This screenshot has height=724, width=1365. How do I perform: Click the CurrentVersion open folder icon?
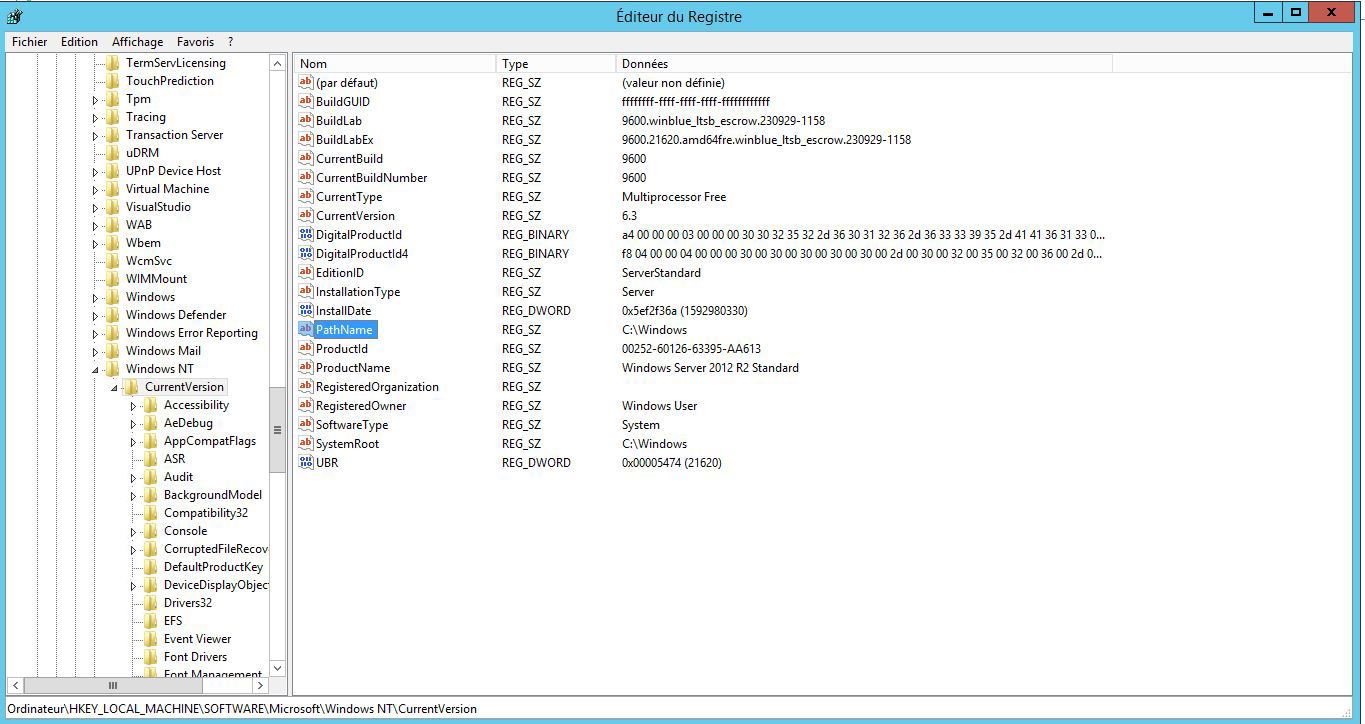[131, 387]
